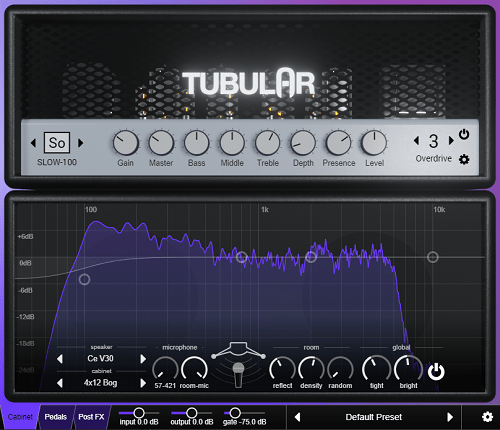This screenshot has height=430, width=500.
Task: Open amp settings gear near Overdrive
Action: 464,159
